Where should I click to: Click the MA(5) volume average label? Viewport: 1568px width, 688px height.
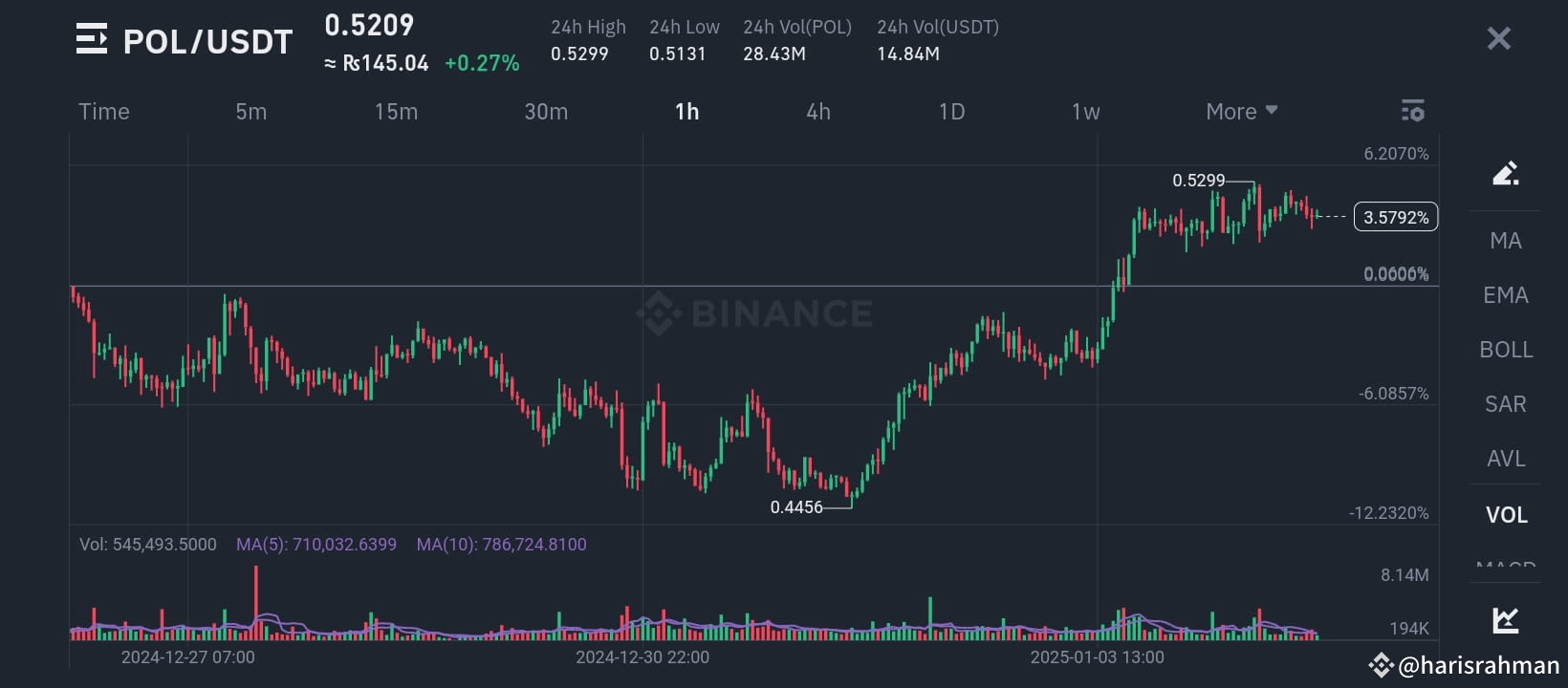(x=316, y=544)
